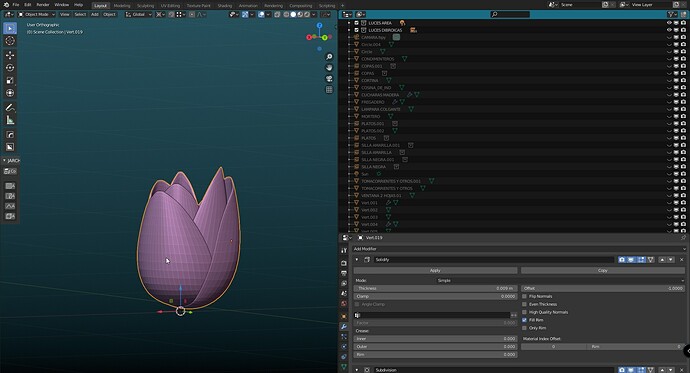Enable the Flip Normals checkbox
This screenshot has width=690, height=373.
point(524,296)
